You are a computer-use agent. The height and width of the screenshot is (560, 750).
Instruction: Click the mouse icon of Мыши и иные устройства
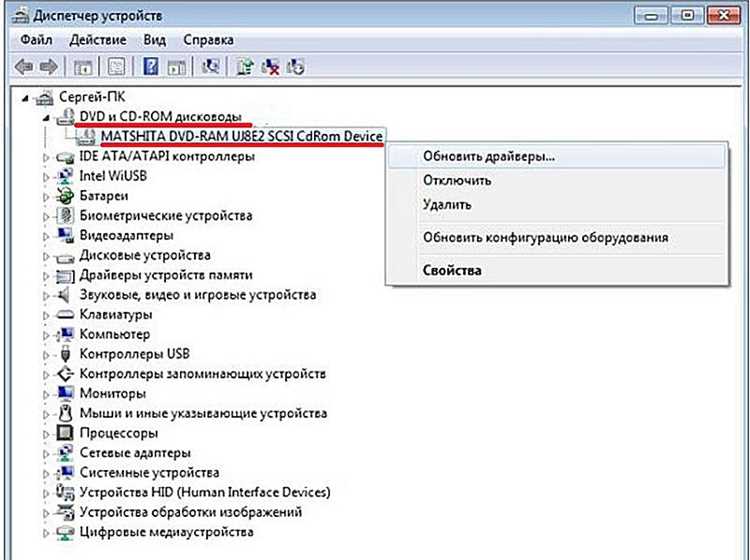click(66, 414)
